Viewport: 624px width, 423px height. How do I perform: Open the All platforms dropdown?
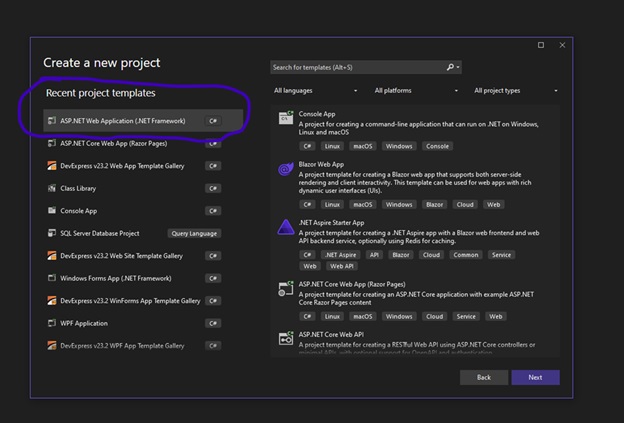416,91
